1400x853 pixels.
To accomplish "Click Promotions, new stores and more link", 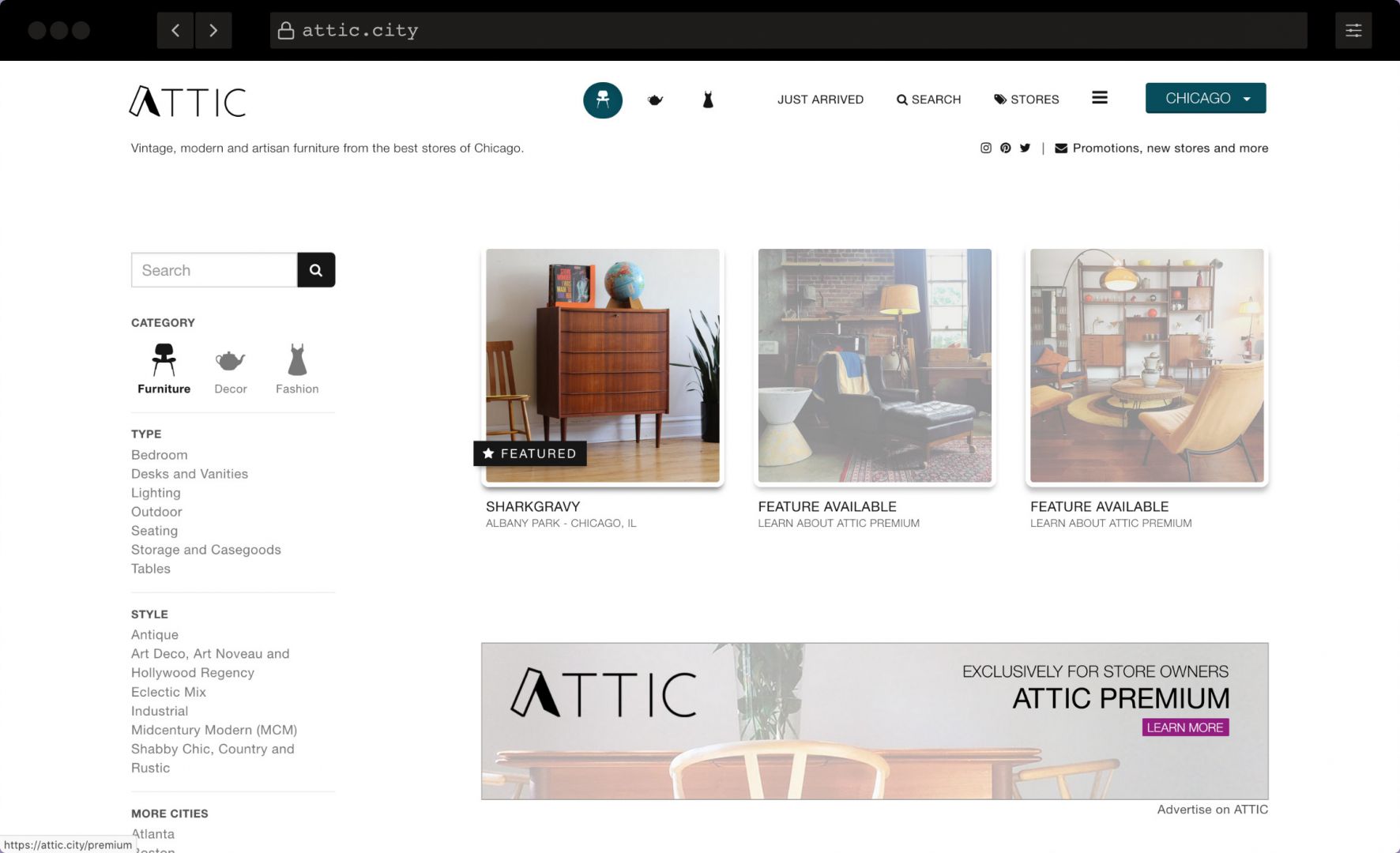I will [x=1169, y=148].
